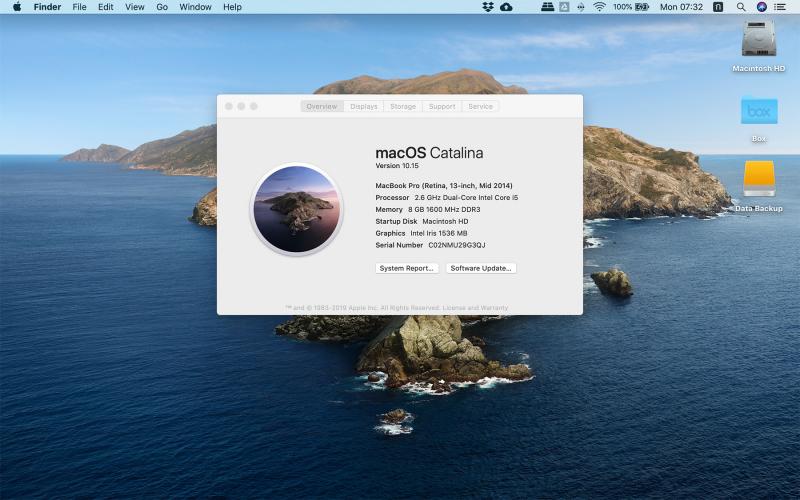Click the cloud upload menu bar icon
The width and height of the screenshot is (800, 500).
(506, 7)
